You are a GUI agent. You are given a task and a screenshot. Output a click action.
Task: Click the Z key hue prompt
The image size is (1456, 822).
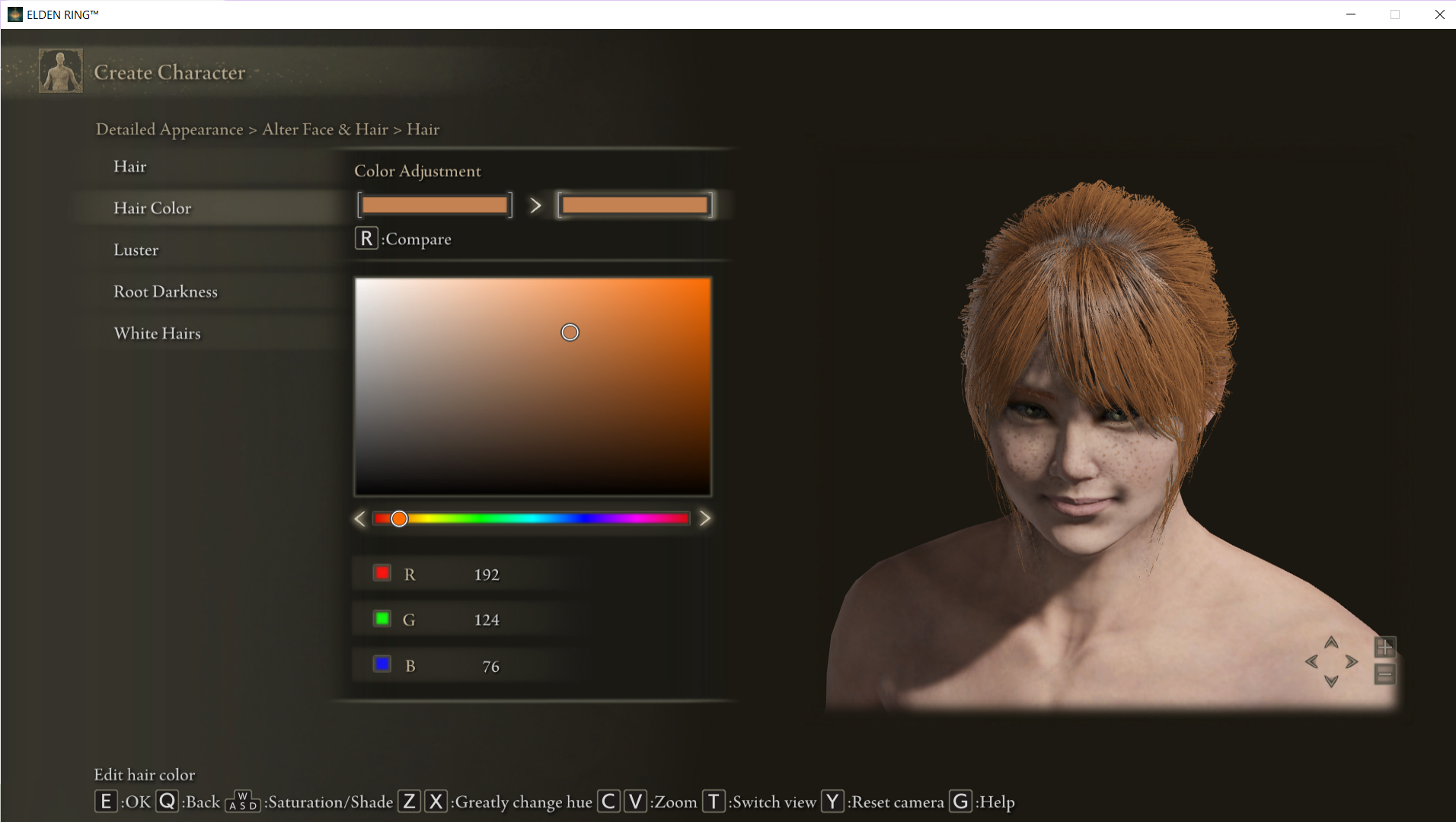409,801
